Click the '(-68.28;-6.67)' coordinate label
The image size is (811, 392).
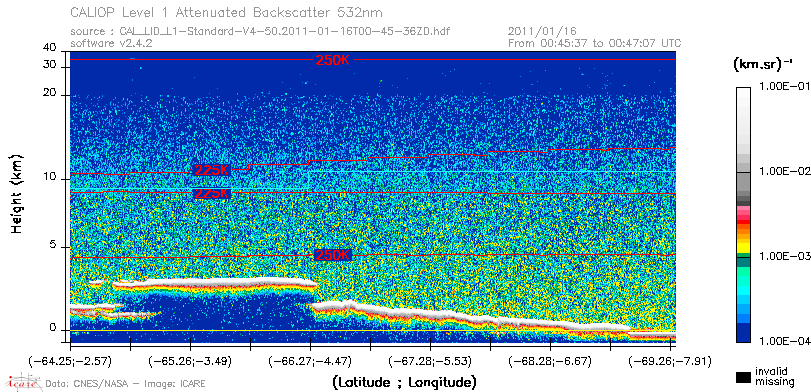pos(550,360)
